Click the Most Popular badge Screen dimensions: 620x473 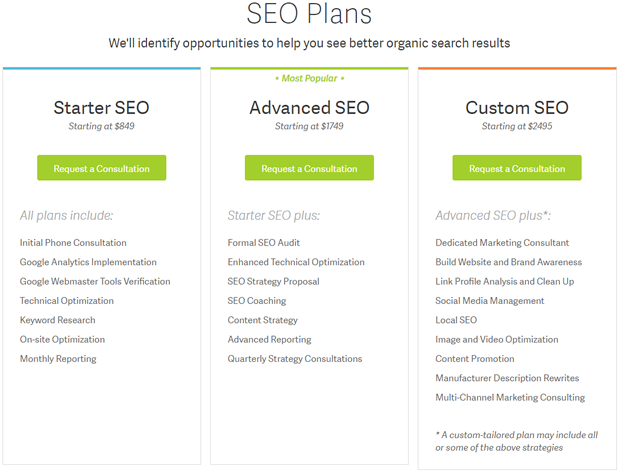click(x=310, y=78)
